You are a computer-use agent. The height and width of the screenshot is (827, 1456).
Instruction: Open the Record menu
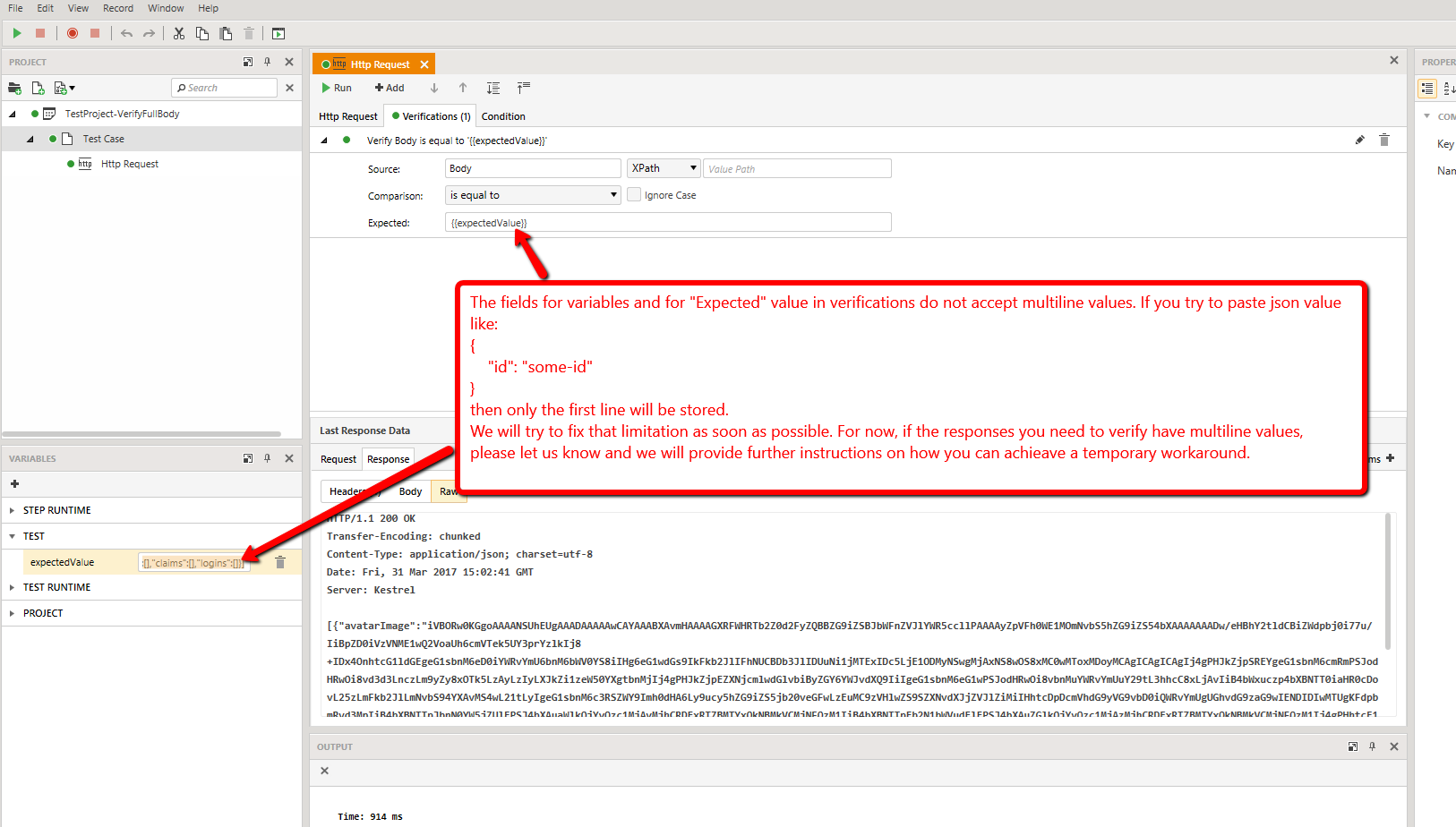click(x=117, y=8)
